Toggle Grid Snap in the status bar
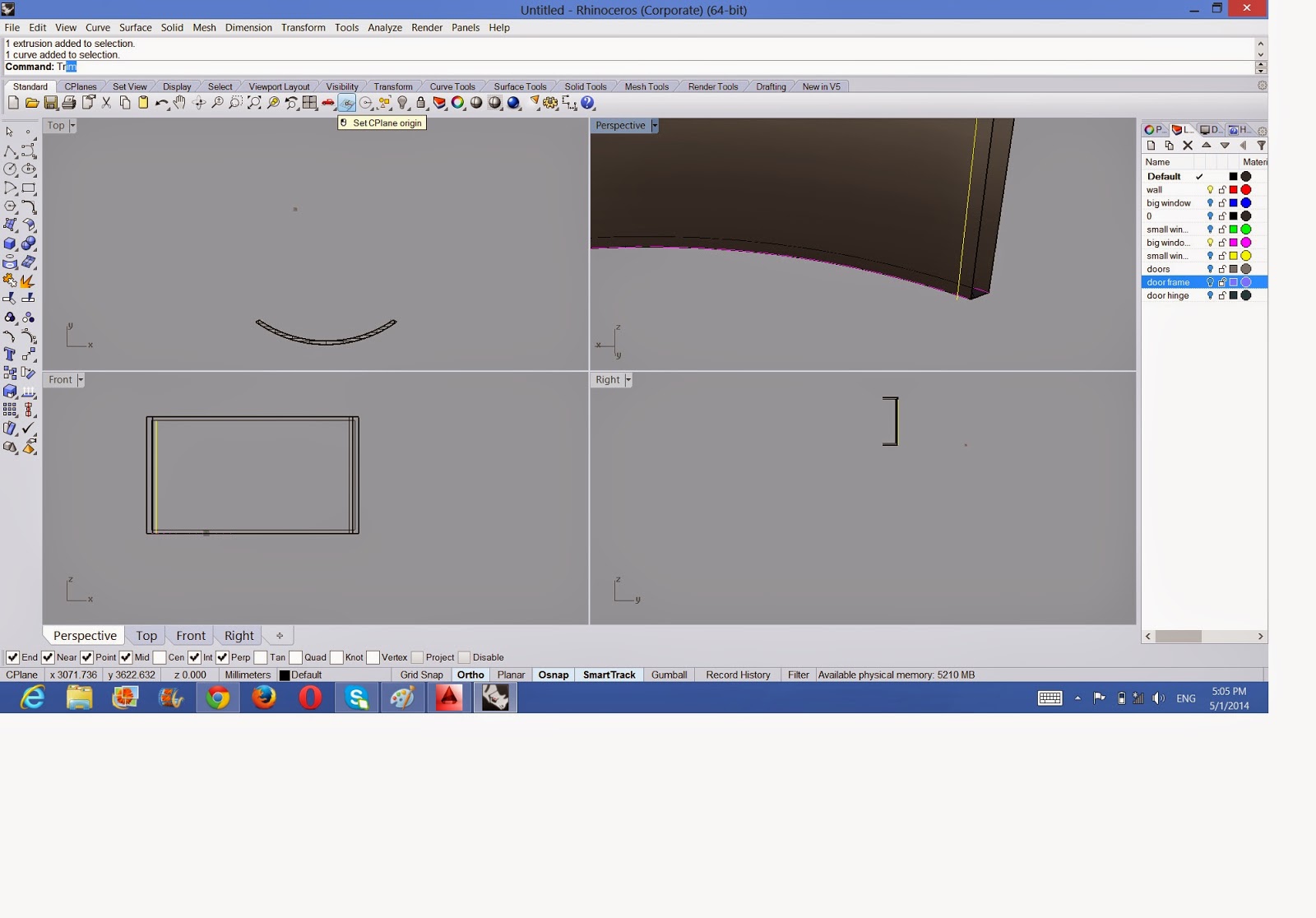Image resolution: width=1316 pixels, height=918 pixels. [422, 675]
